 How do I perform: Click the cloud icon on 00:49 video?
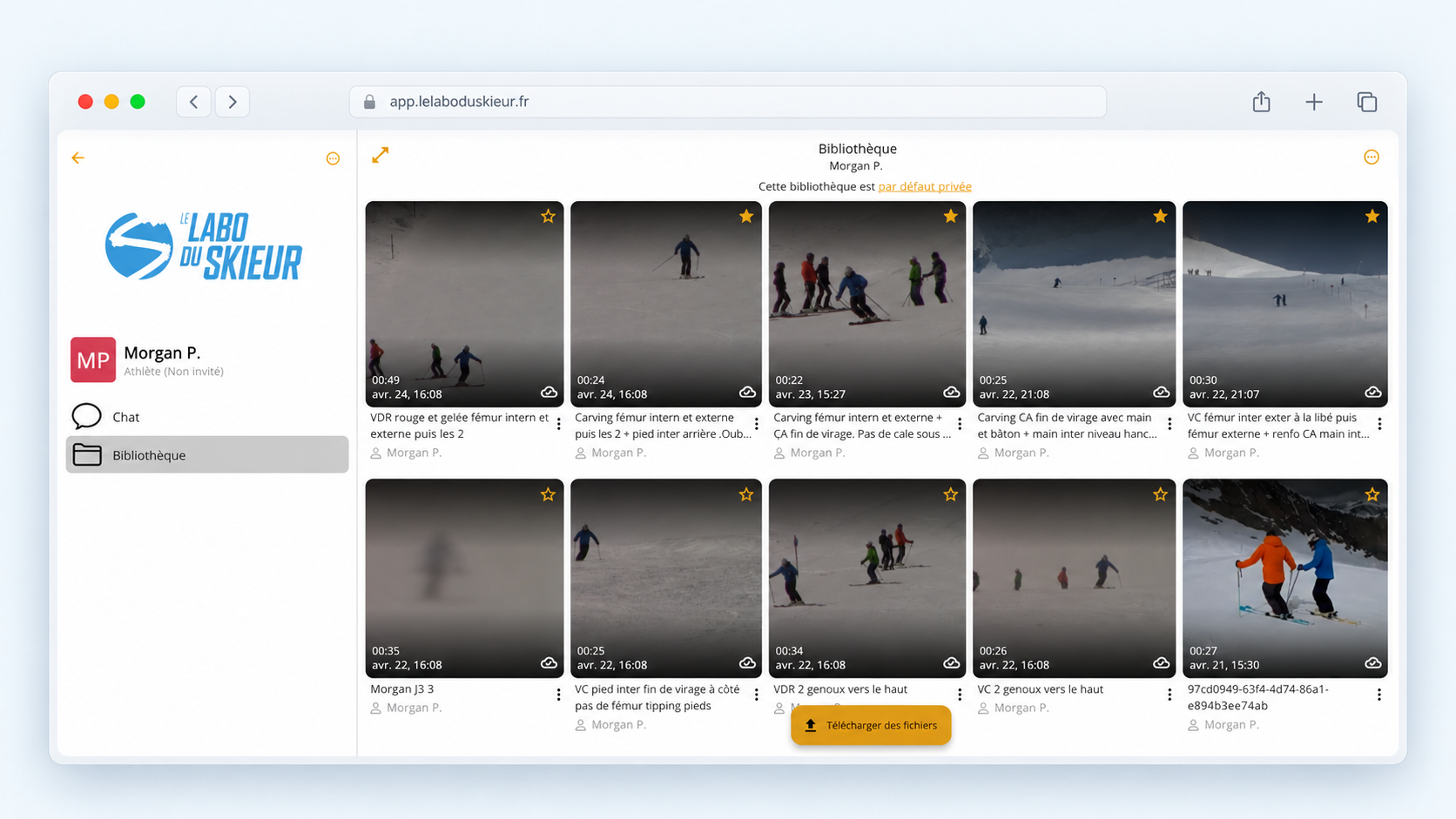click(549, 393)
